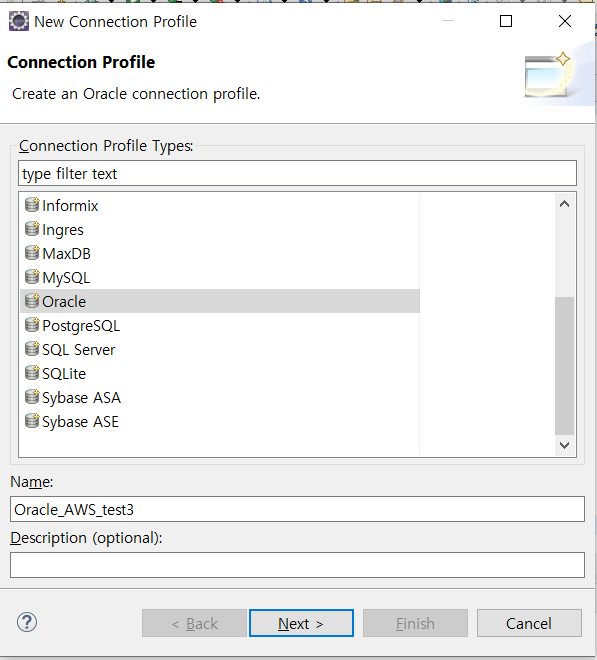Open help via the question mark icon
Screen dimensions: 597x660
click(27, 622)
